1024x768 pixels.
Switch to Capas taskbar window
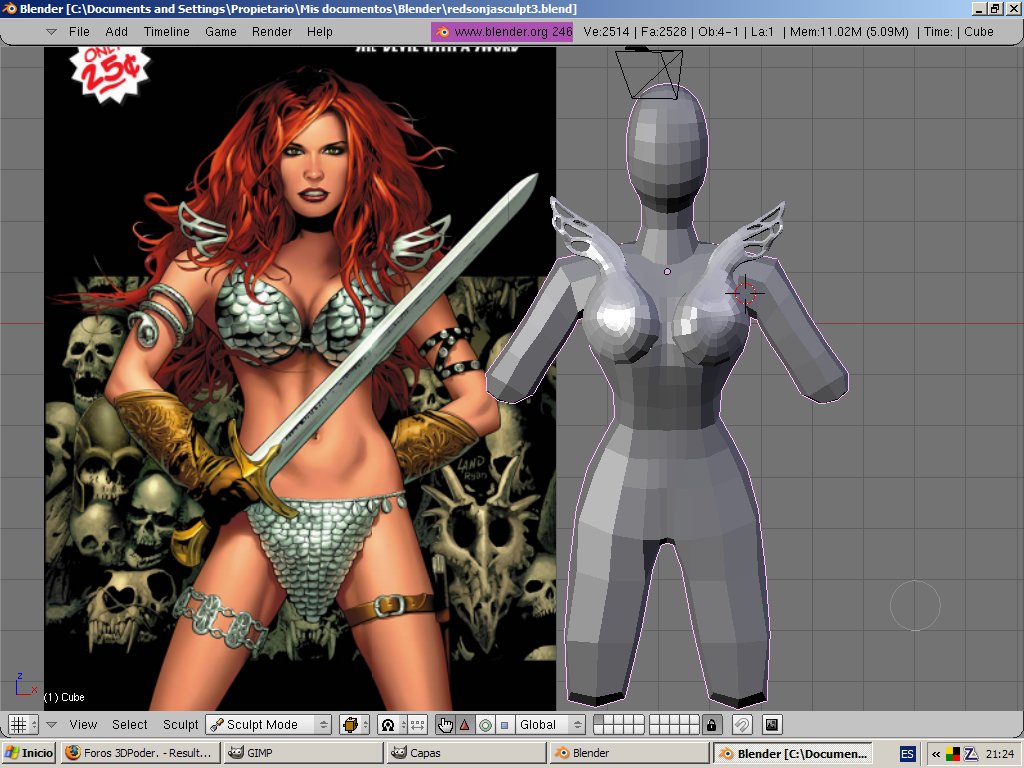pyautogui.click(x=466, y=753)
